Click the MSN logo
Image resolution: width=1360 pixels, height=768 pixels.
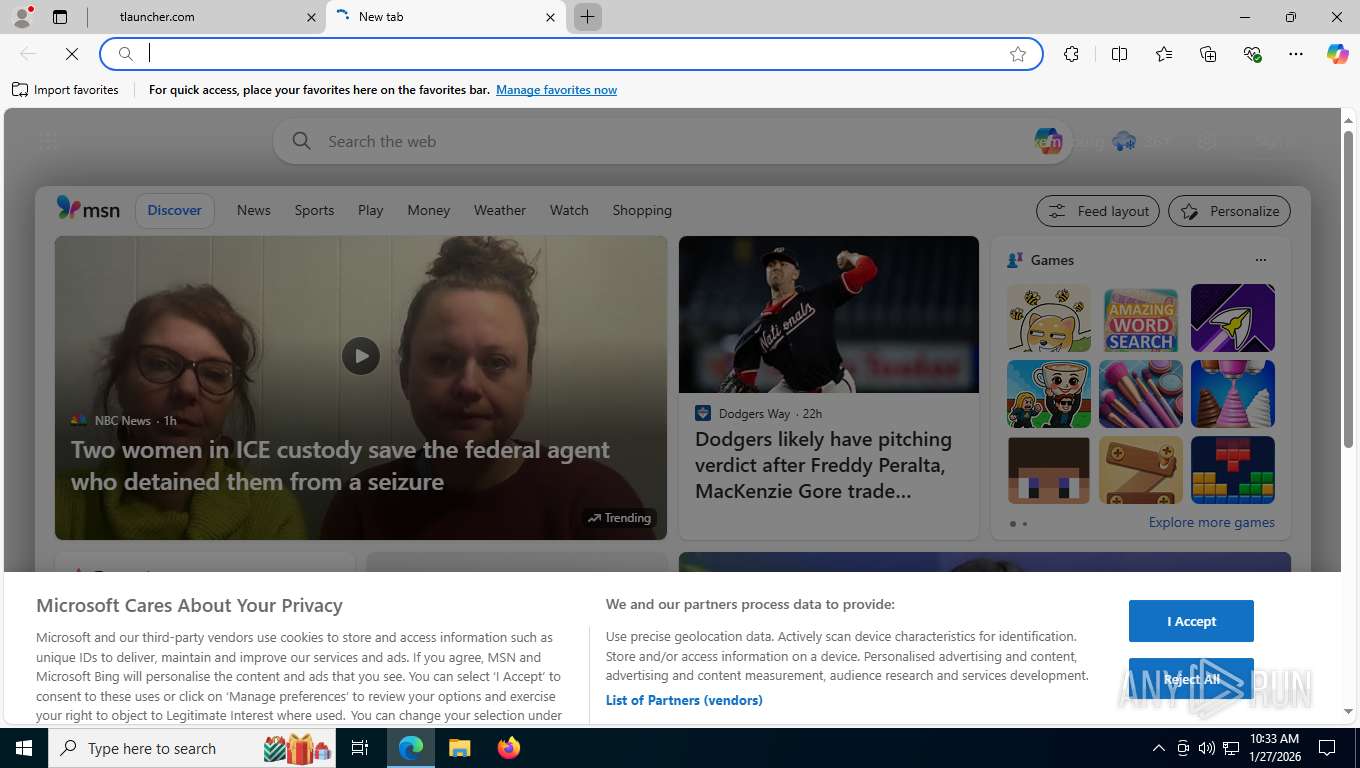88,209
